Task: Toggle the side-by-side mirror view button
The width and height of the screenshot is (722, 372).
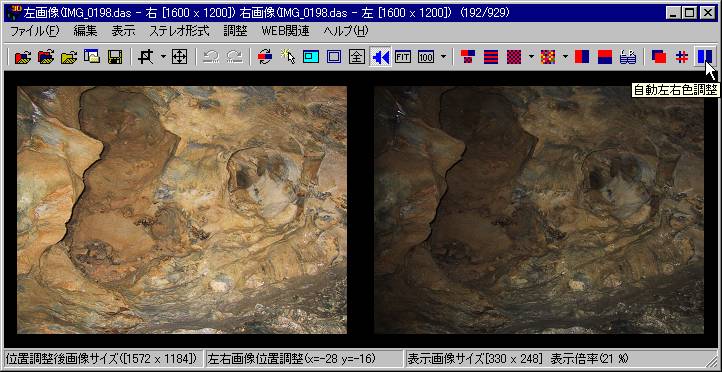Action: tap(381, 58)
